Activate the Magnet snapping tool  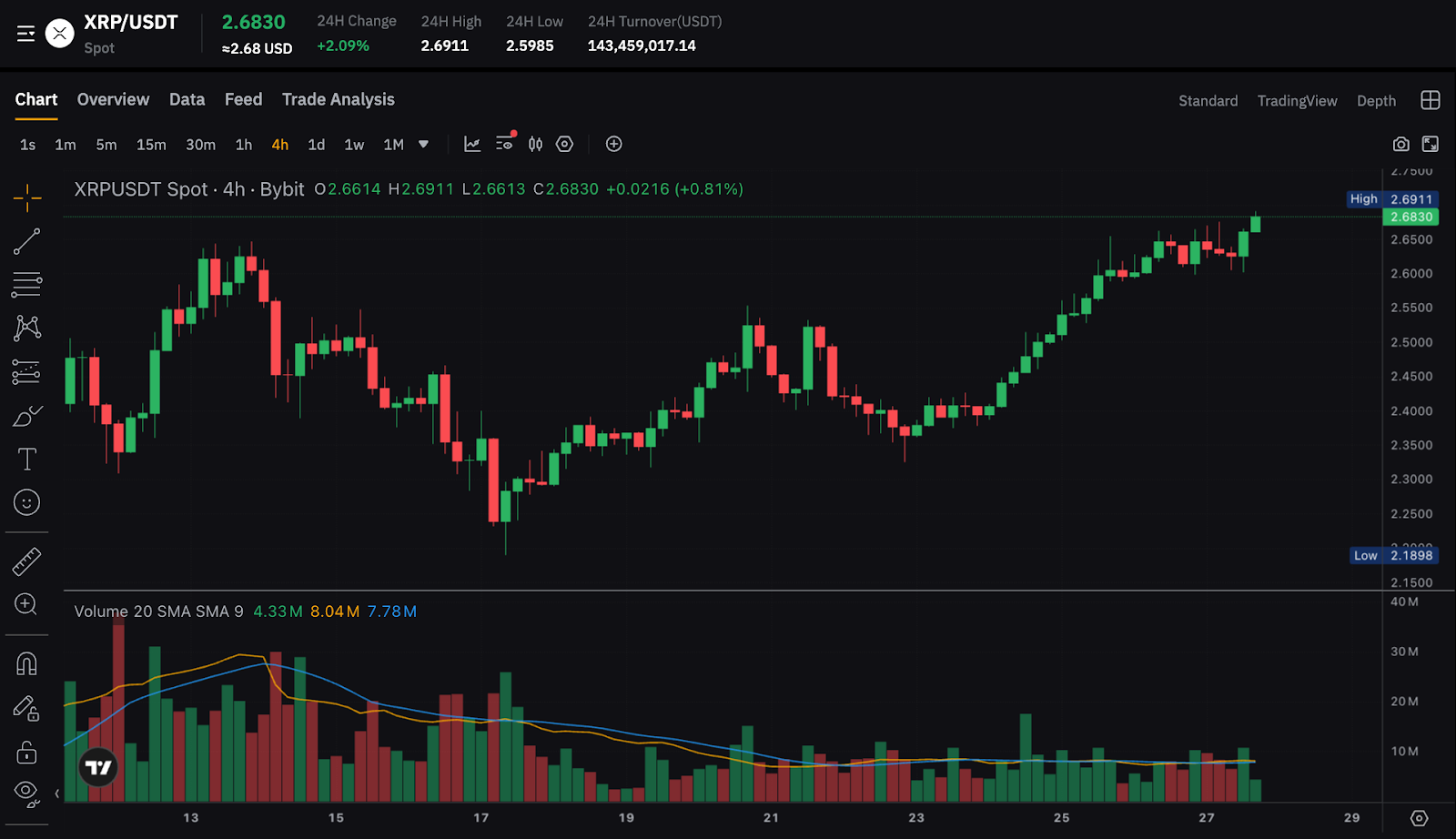tap(26, 663)
